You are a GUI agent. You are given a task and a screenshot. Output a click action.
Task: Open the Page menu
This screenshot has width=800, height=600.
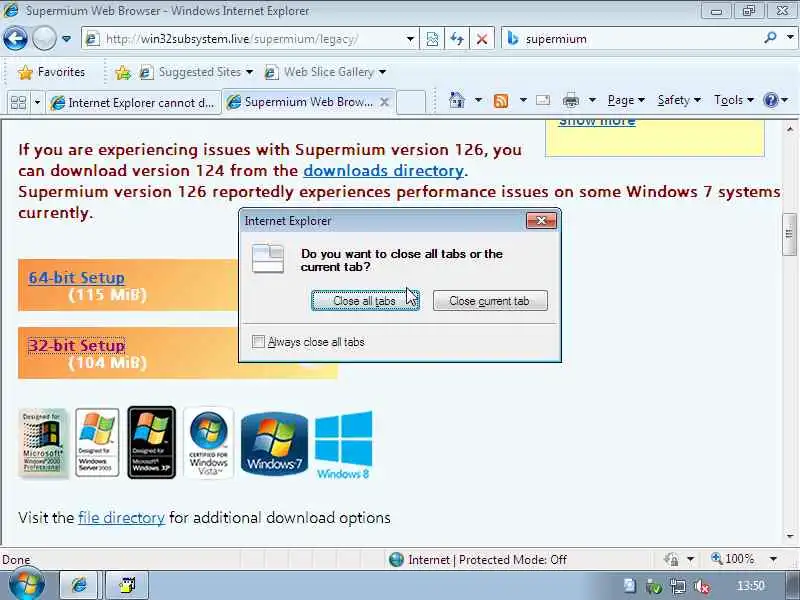626,100
